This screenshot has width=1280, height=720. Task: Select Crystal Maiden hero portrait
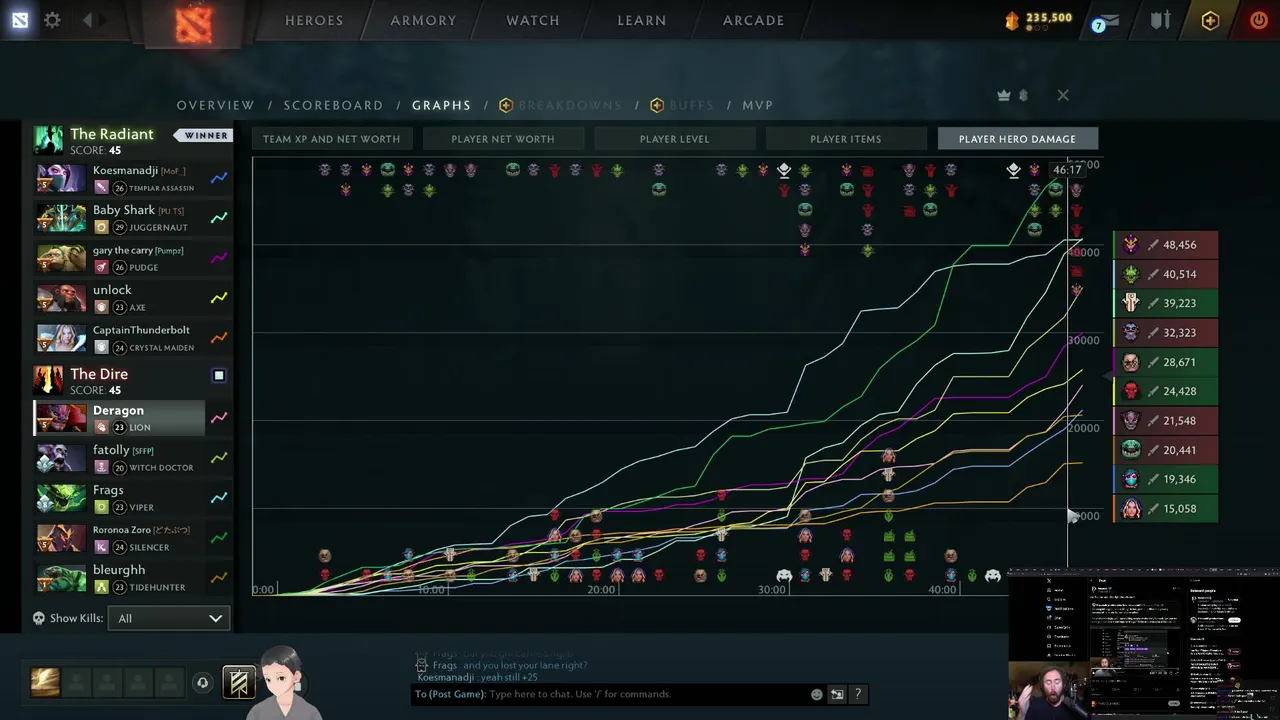coord(62,338)
